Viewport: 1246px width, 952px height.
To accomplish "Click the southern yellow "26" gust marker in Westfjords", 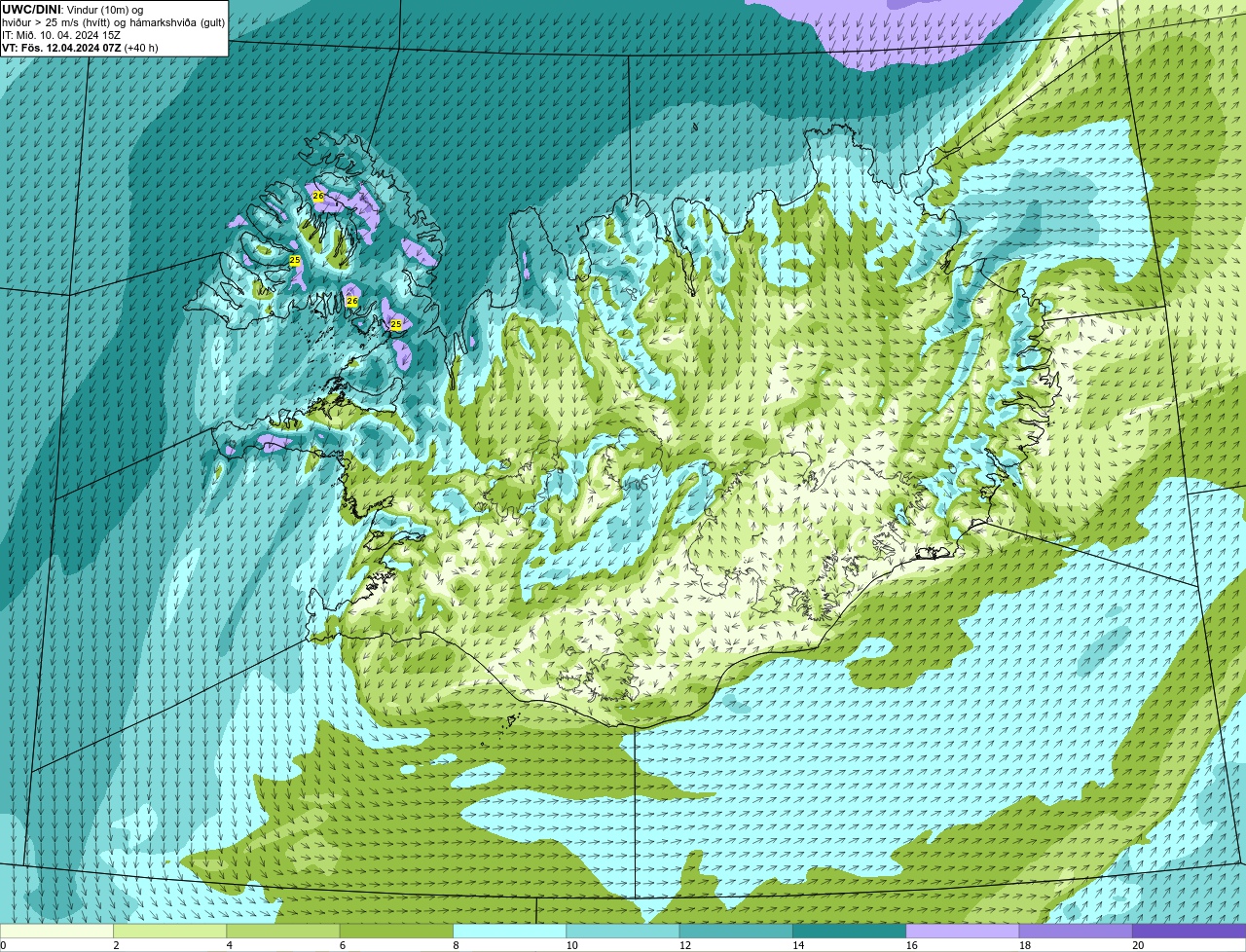I will pyautogui.click(x=352, y=301).
